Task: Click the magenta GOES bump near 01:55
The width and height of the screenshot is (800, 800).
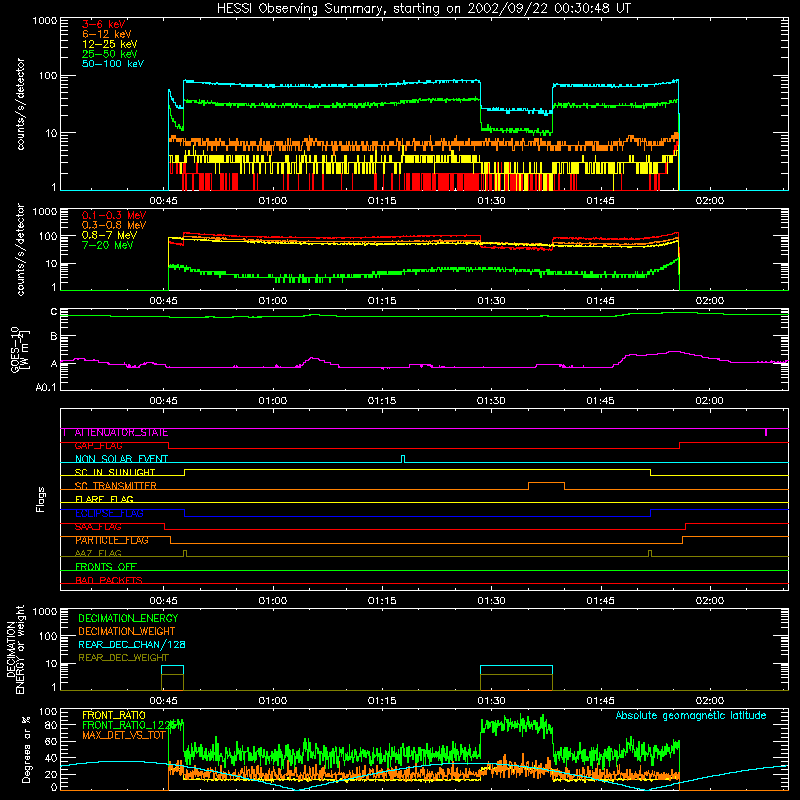Action: coord(674,352)
